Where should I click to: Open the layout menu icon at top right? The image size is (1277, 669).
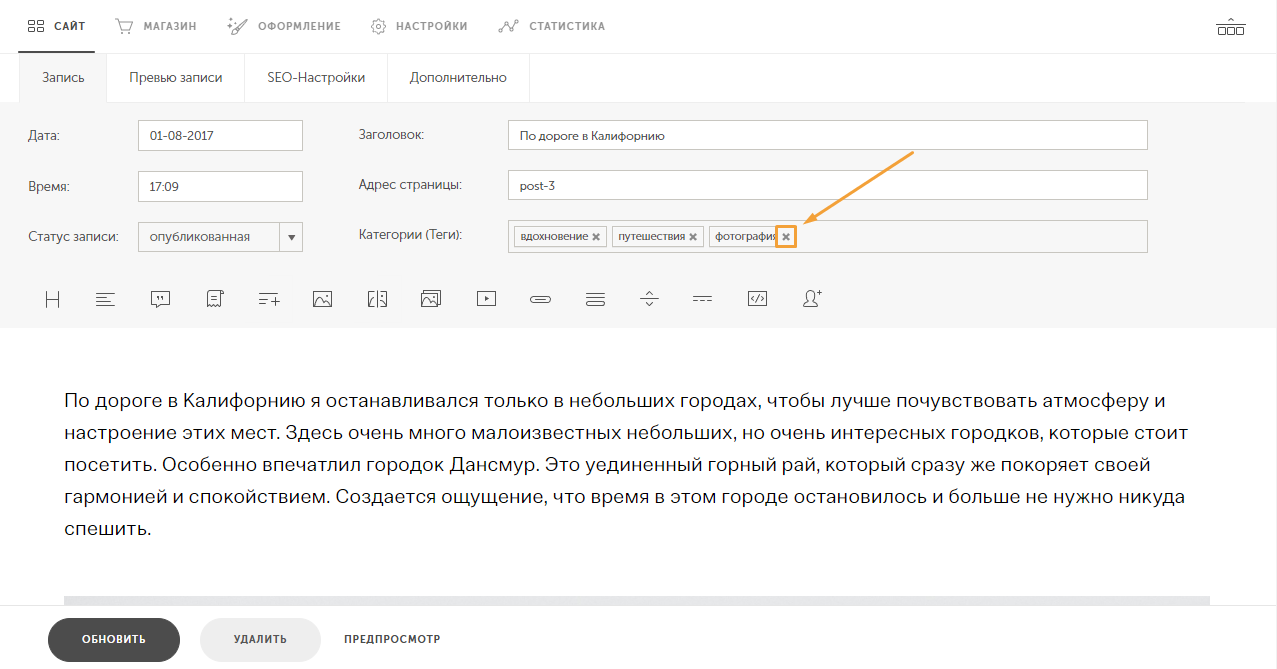pos(1231,26)
